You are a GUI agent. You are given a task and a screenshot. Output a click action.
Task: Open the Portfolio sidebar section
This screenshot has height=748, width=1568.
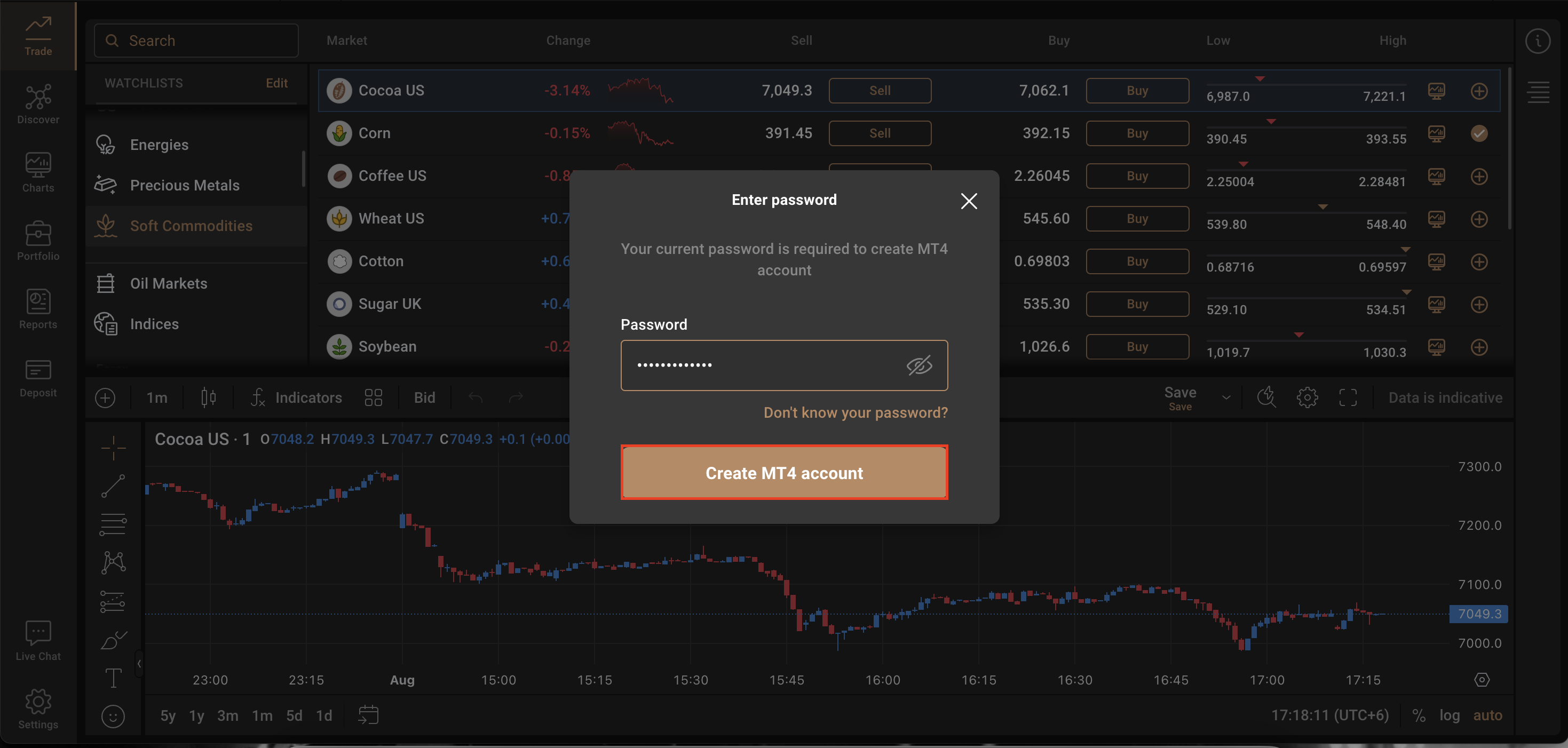(38, 241)
